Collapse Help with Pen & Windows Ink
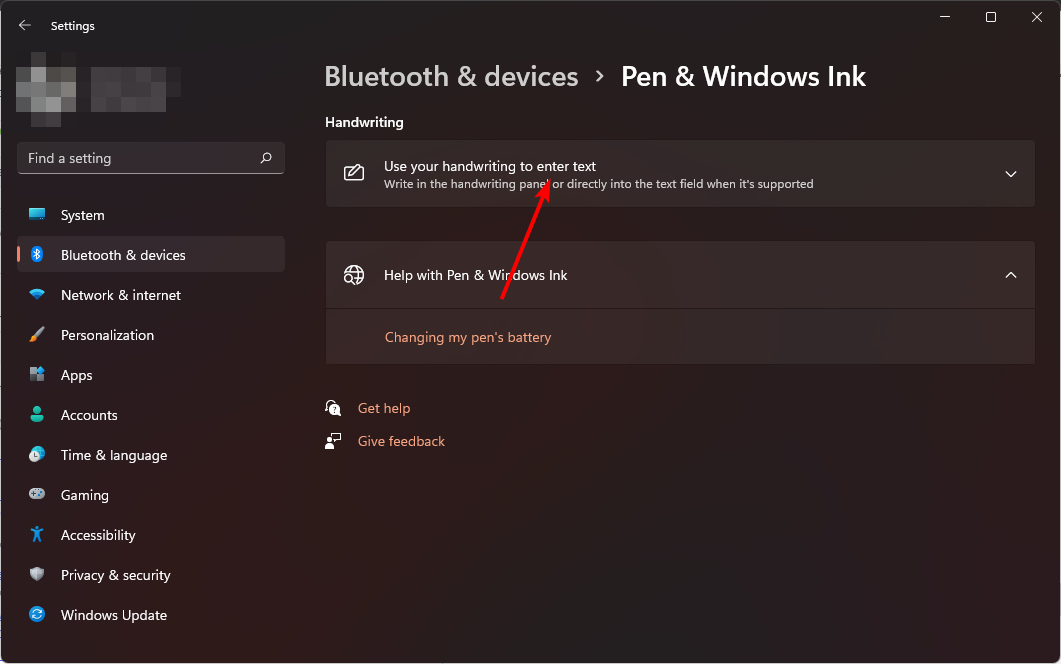This screenshot has width=1061, height=664. pyautogui.click(x=1010, y=275)
